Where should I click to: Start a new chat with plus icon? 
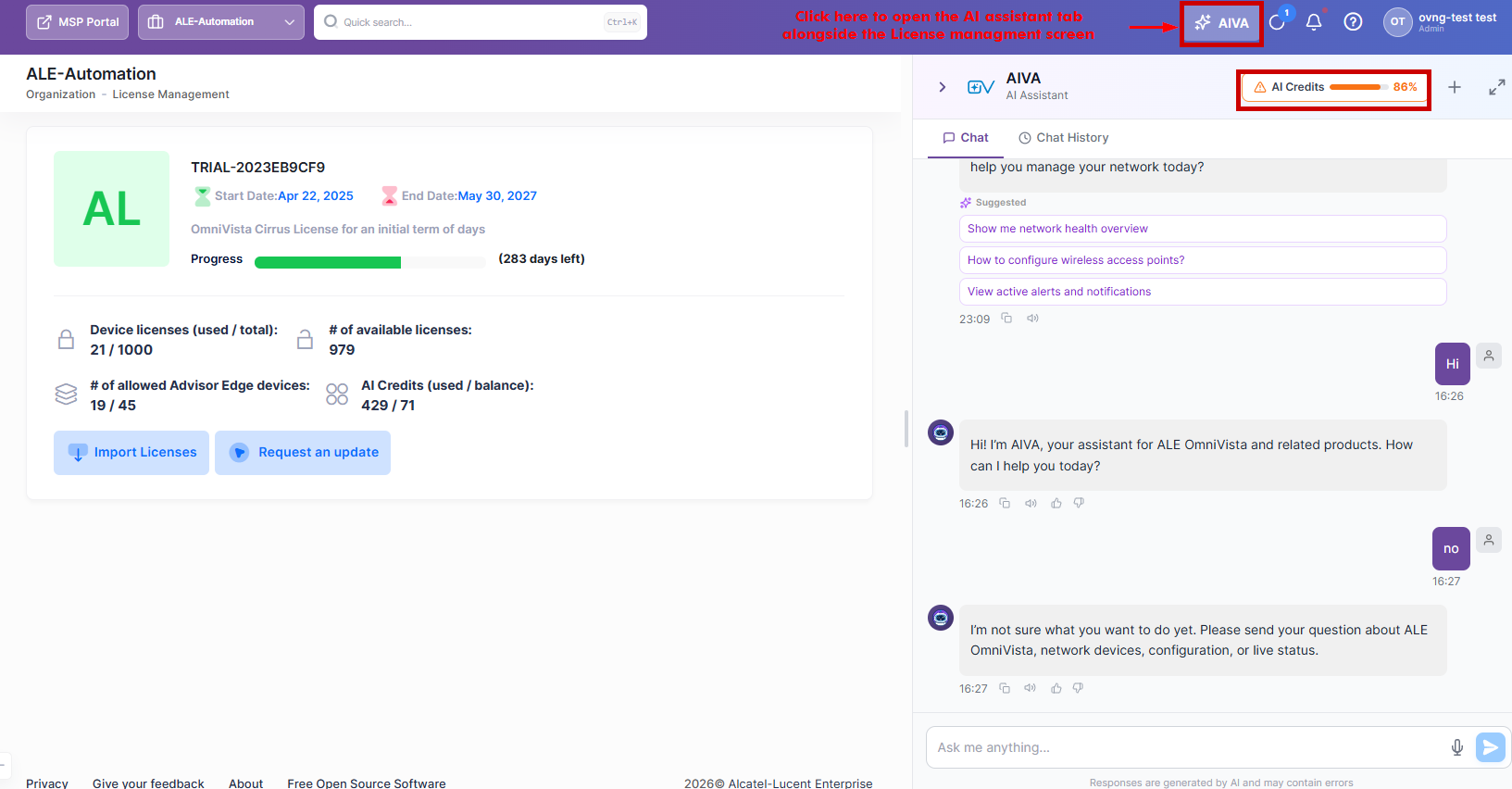coord(1455,87)
